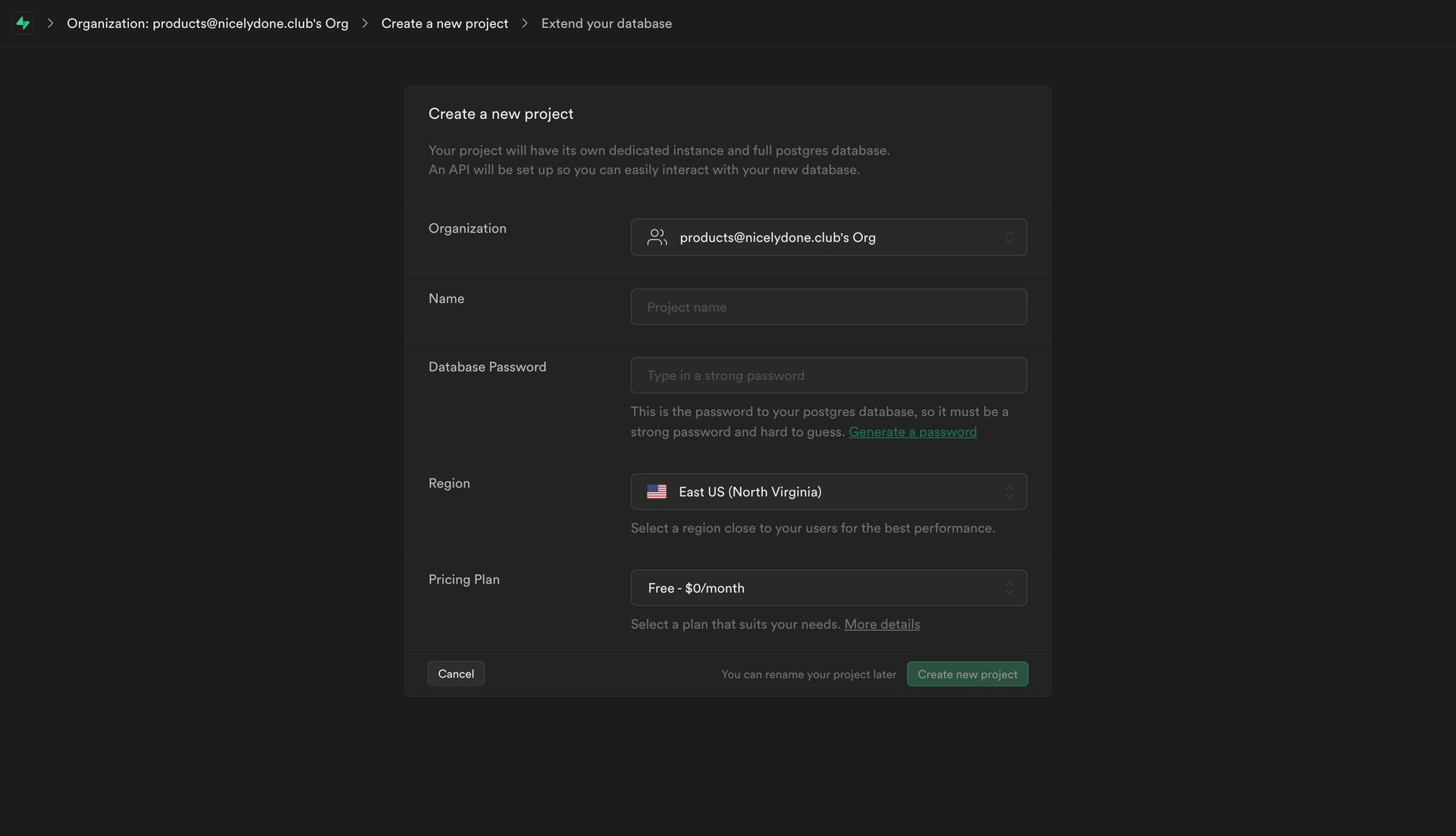Screen dimensions: 1456x836
Task: Open More details about pricing plans
Action: point(881,624)
